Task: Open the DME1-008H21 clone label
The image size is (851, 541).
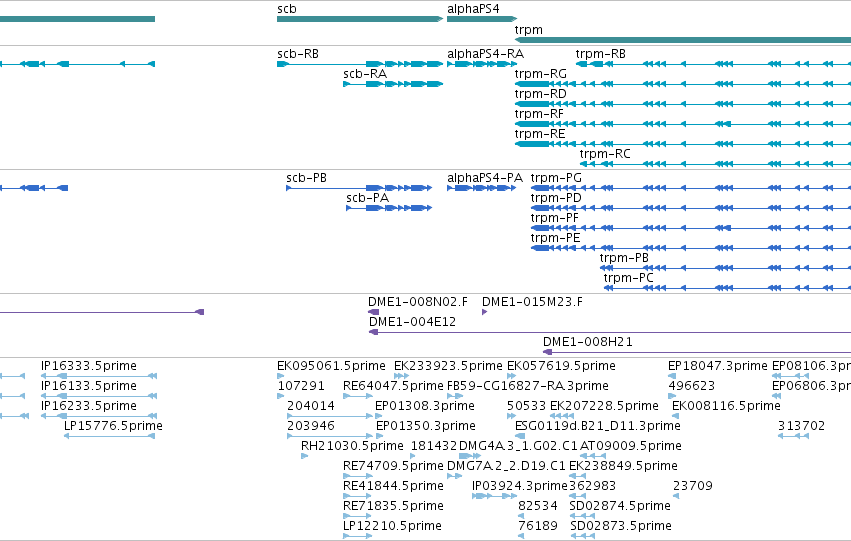Action: 588,342
